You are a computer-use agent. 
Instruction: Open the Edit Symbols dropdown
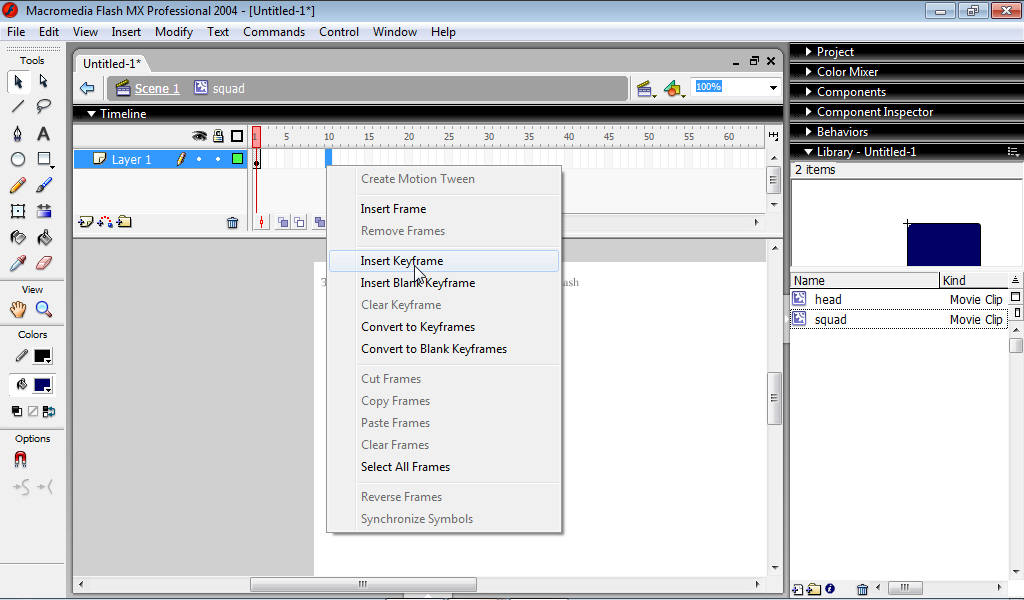674,89
